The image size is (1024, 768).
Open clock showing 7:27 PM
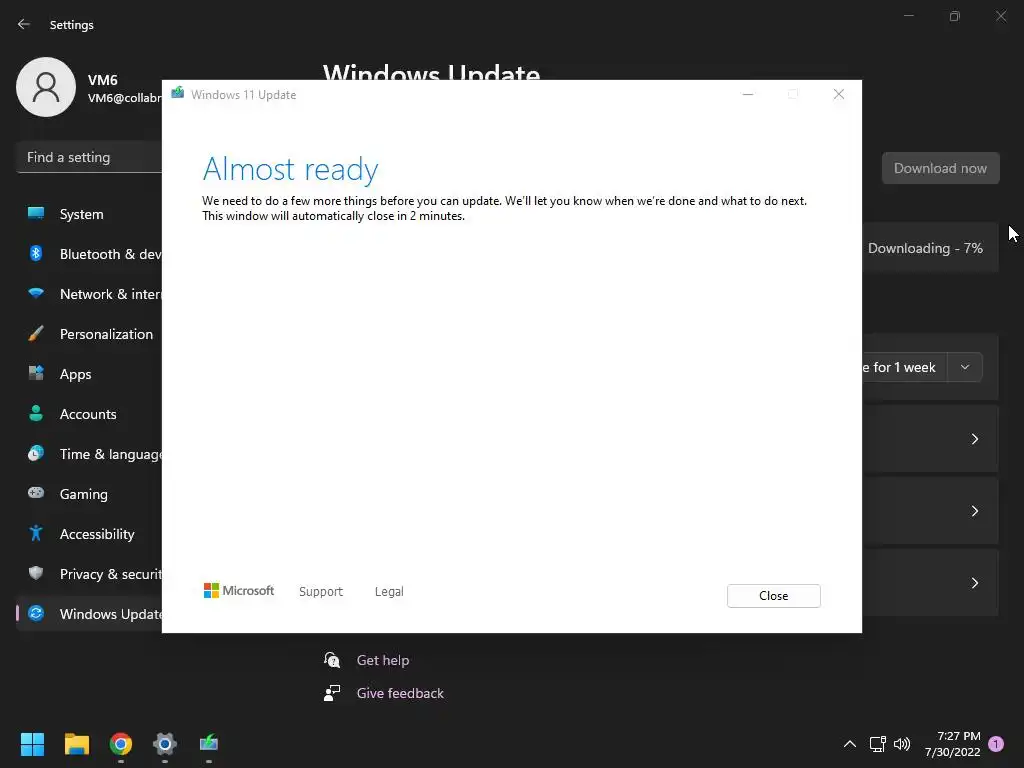pos(952,744)
